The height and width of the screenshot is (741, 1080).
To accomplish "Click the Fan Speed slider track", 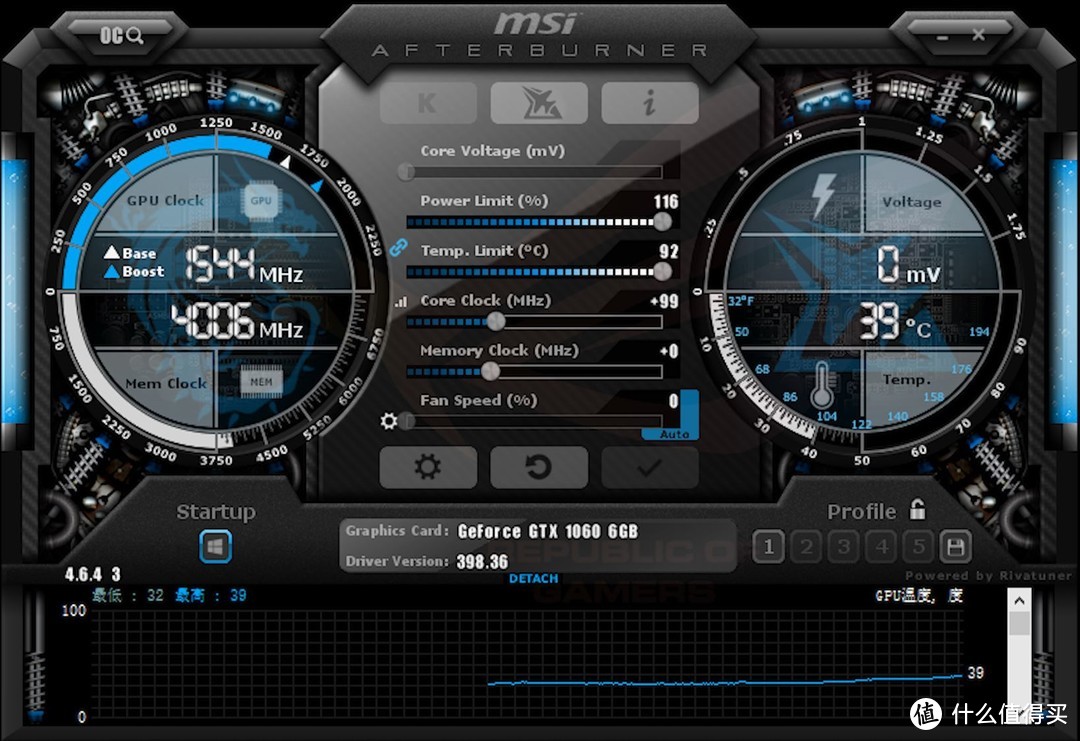I will pyautogui.click(x=534, y=421).
